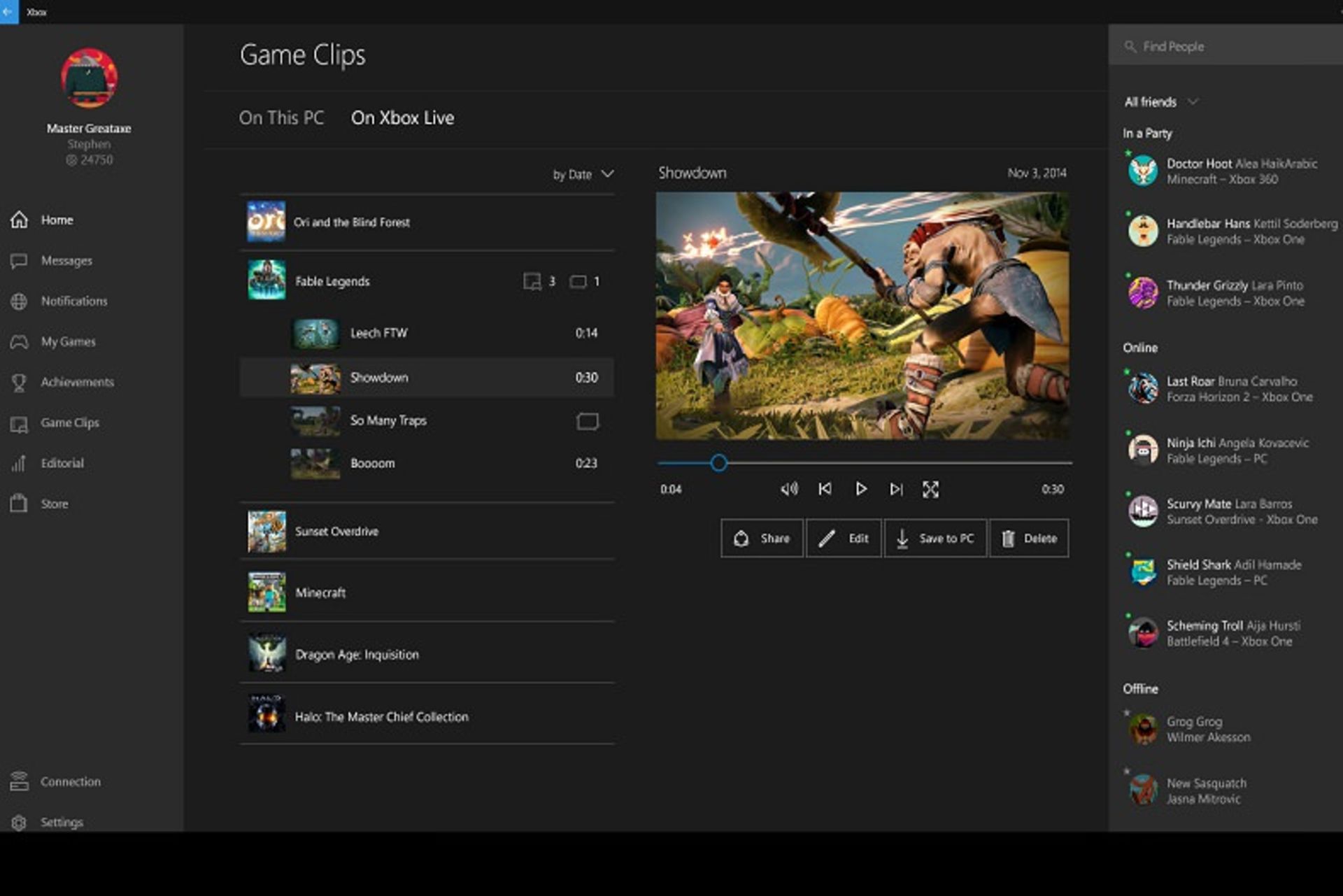Open the Editorial section
This screenshot has height=896, width=1343.
(x=47, y=463)
